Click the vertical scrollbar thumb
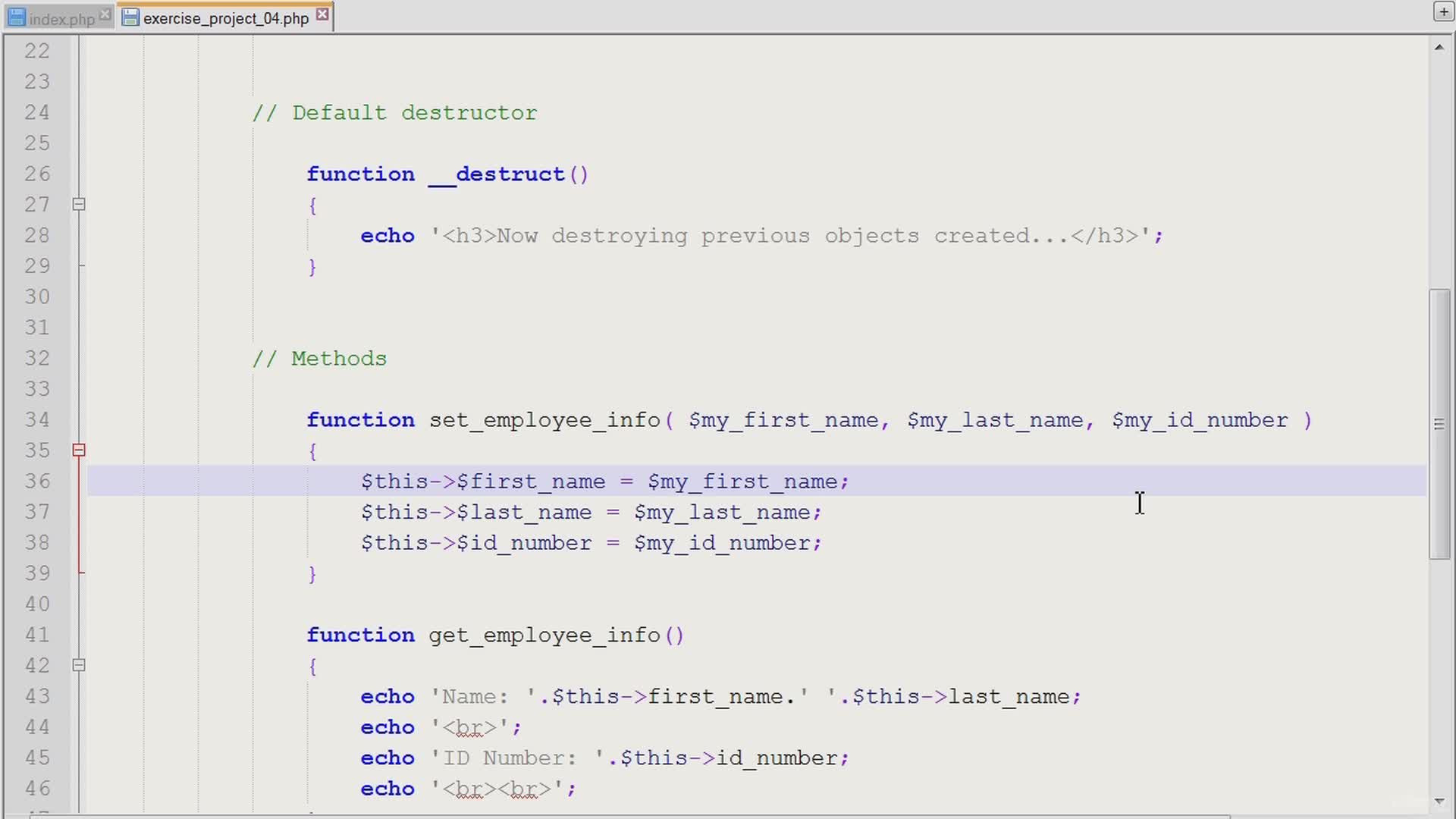Image resolution: width=1456 pixels, height=819 pixels. pos(1439,356)
